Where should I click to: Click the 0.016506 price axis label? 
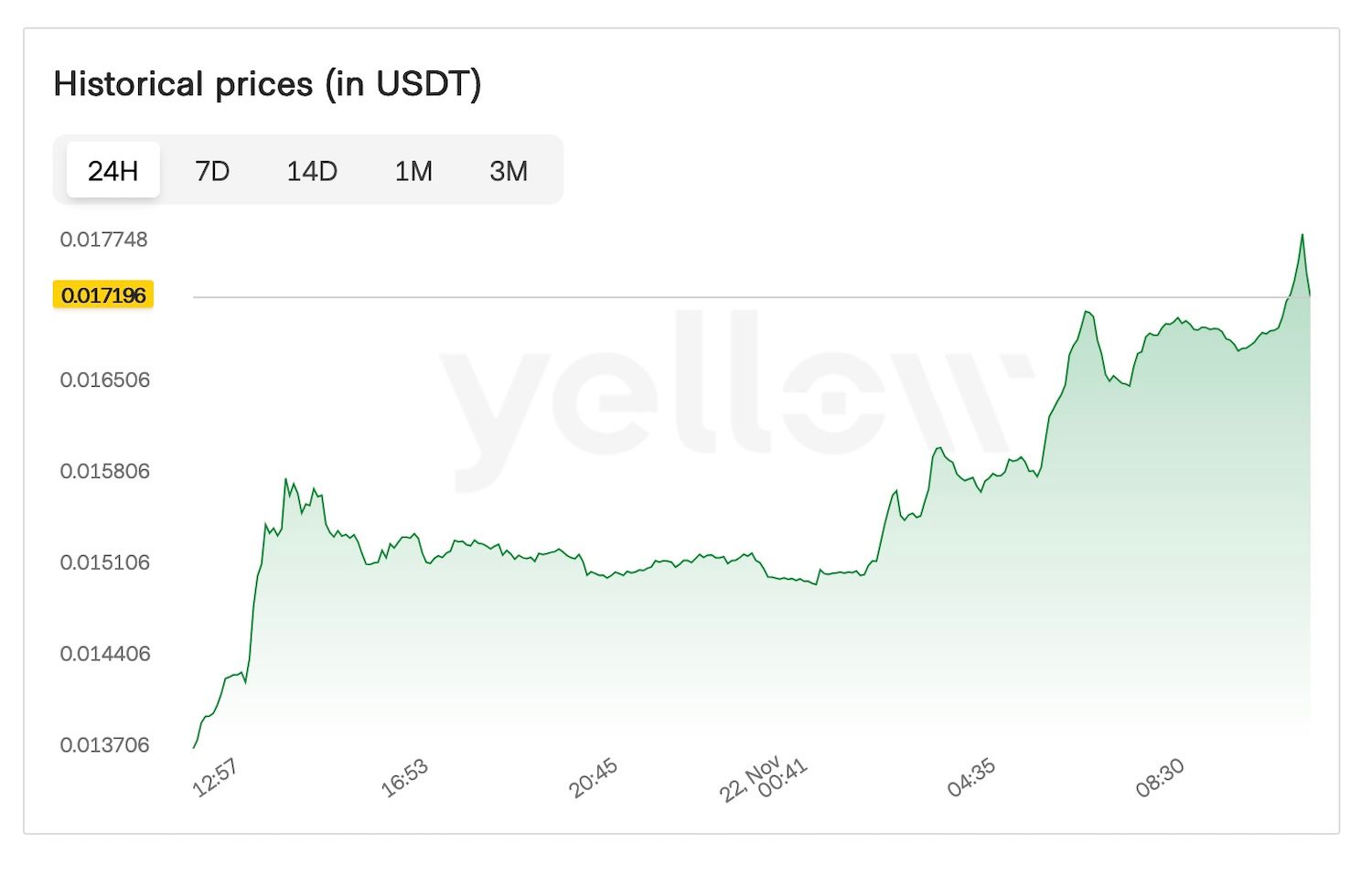(104, 380)
